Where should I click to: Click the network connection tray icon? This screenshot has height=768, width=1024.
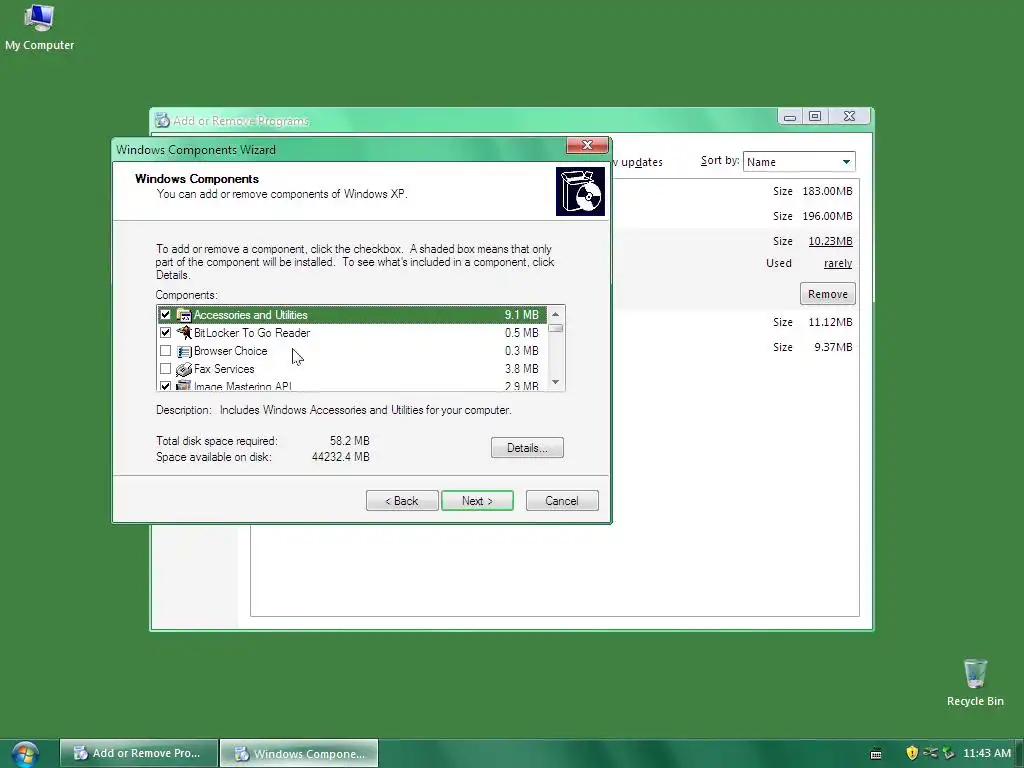click(x=930, y=753)
